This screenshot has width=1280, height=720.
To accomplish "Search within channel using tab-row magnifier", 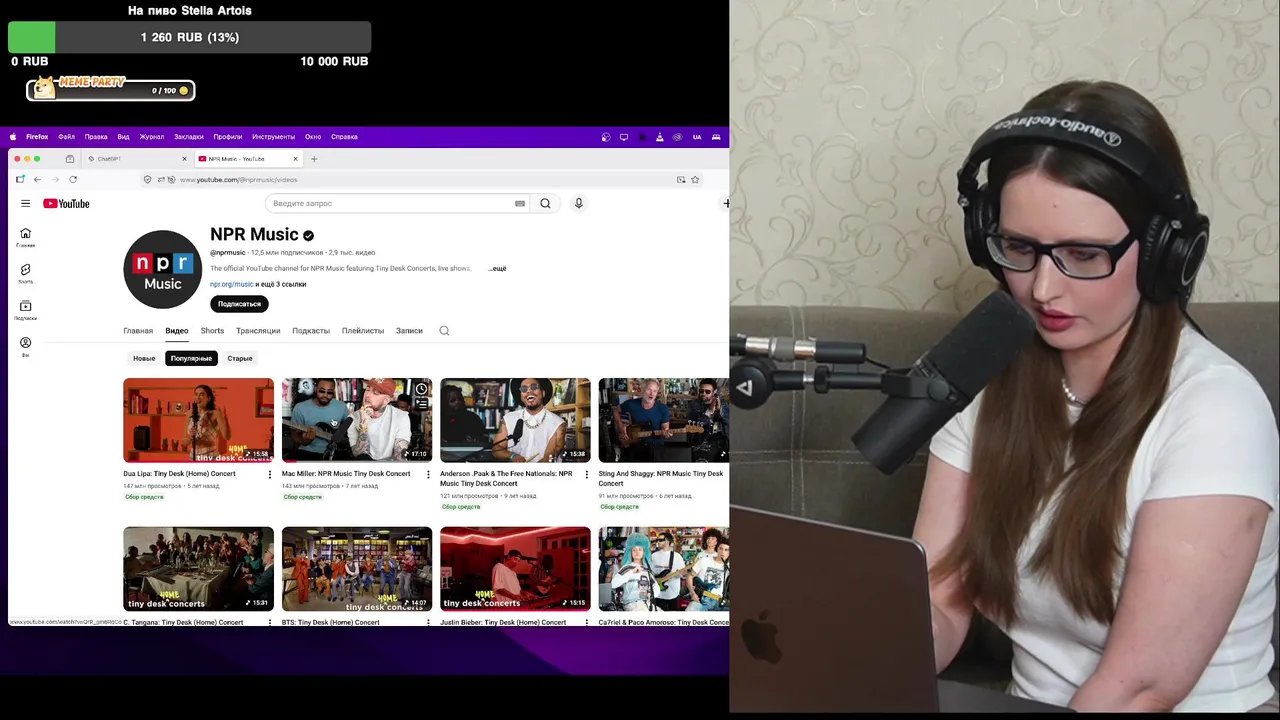I will tap(444, 331).
